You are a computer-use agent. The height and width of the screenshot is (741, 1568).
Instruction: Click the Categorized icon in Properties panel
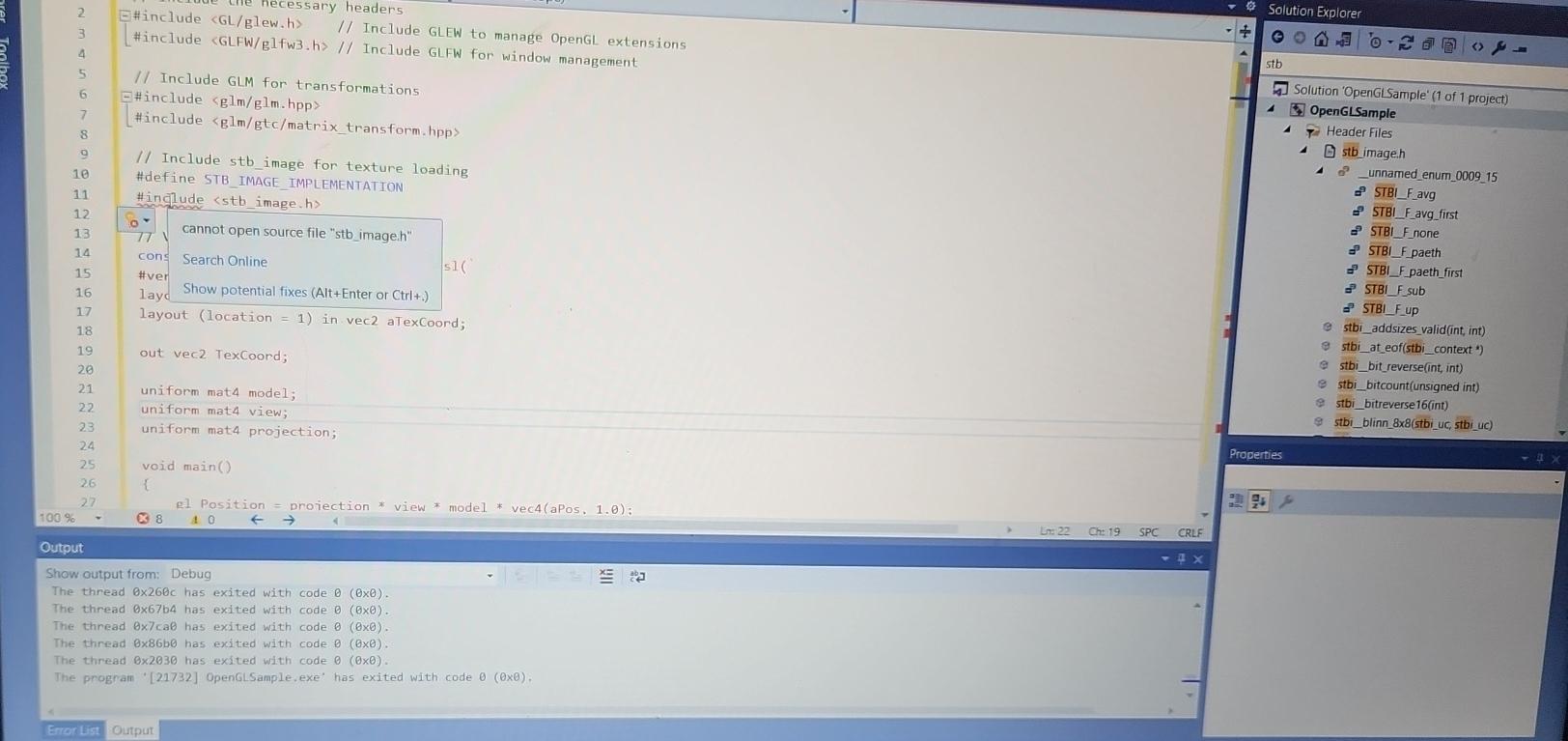[1236, 499]
